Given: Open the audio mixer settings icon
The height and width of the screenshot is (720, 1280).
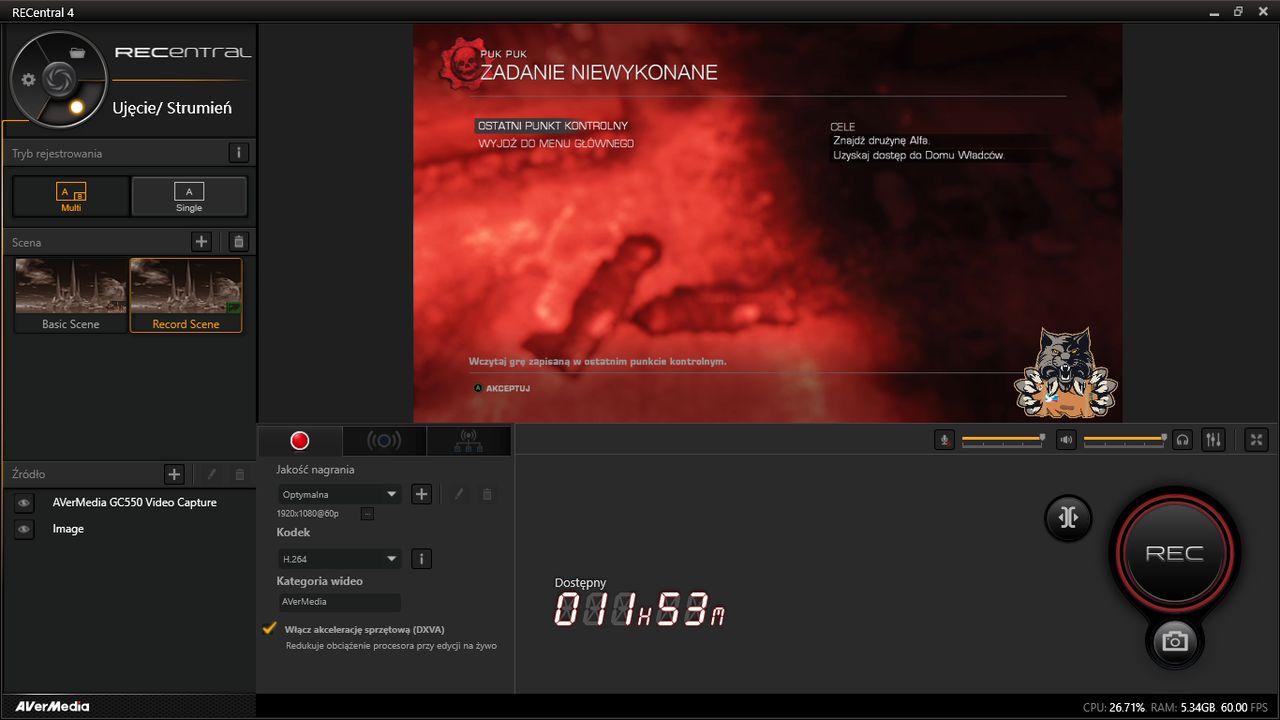Looking at the screenshot, I should pos(1213,439).
